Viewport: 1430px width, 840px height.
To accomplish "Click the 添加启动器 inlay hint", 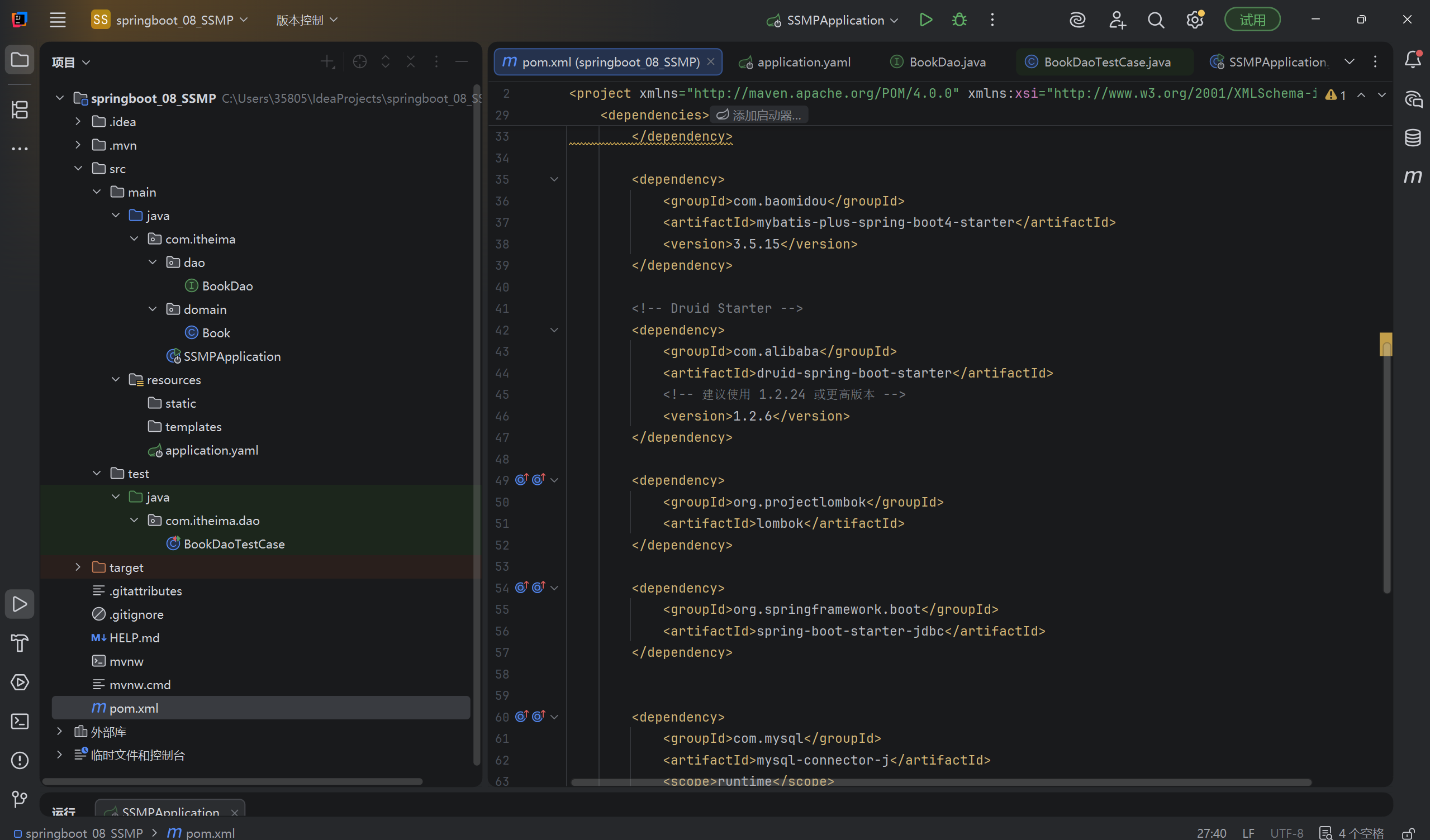I will click(759, 115).
